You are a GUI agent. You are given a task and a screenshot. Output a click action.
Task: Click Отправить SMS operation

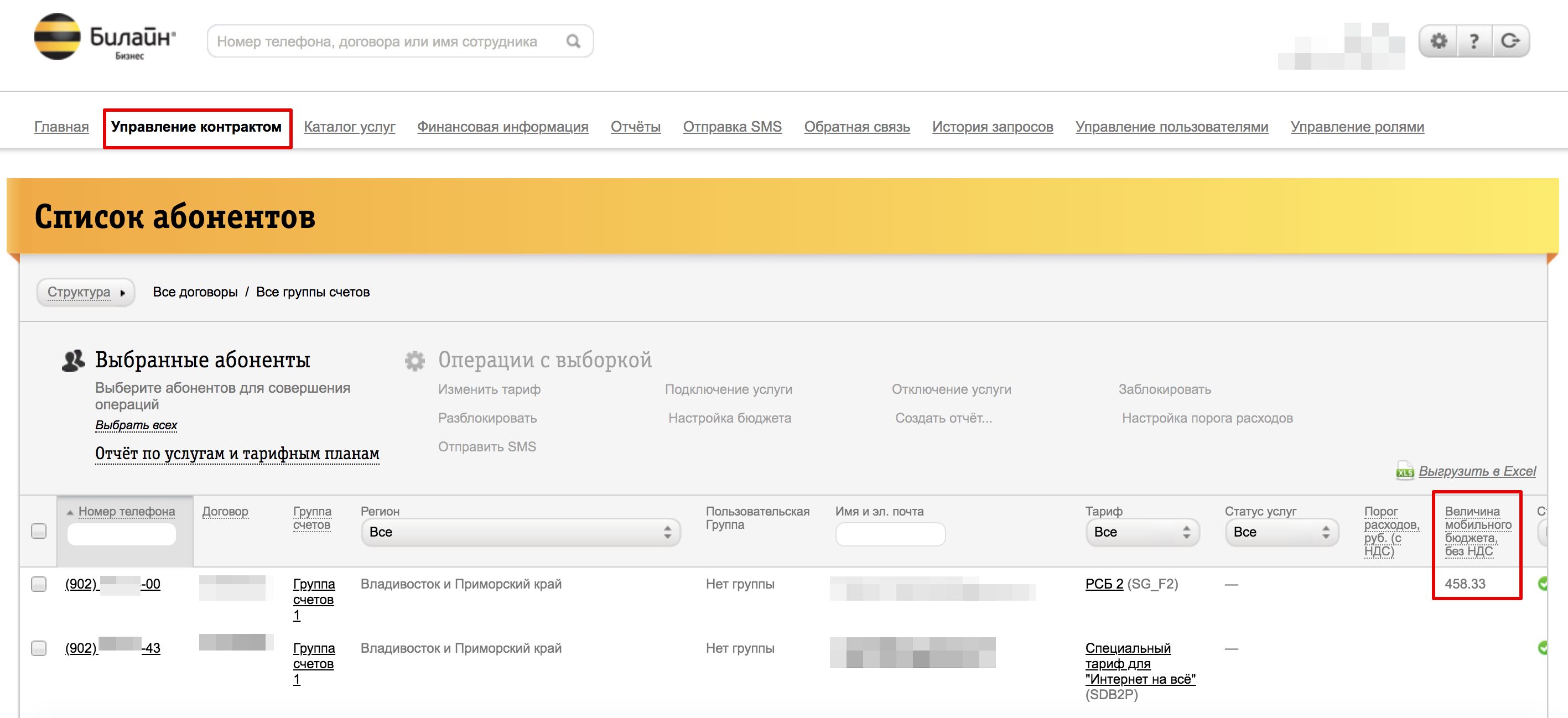(487, 446)
